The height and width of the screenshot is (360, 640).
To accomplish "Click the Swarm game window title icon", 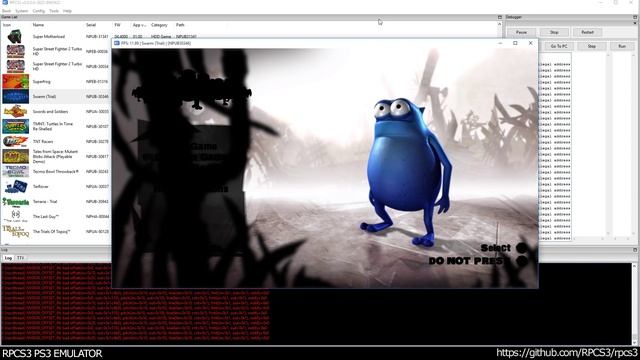I will tap(116, 43).
